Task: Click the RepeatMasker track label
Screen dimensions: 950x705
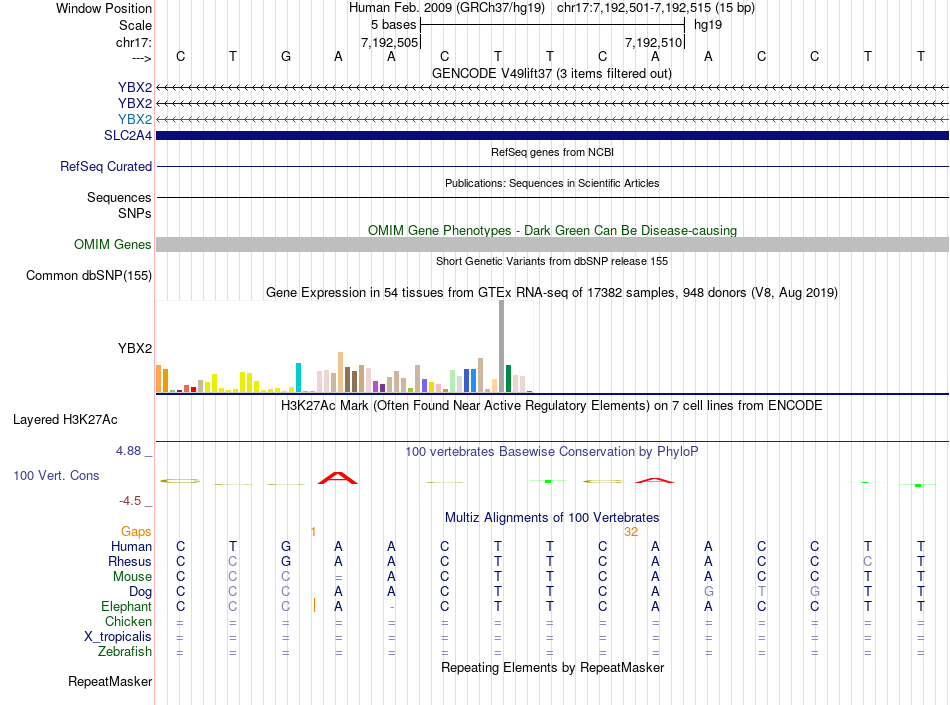Action: (110, 681)
